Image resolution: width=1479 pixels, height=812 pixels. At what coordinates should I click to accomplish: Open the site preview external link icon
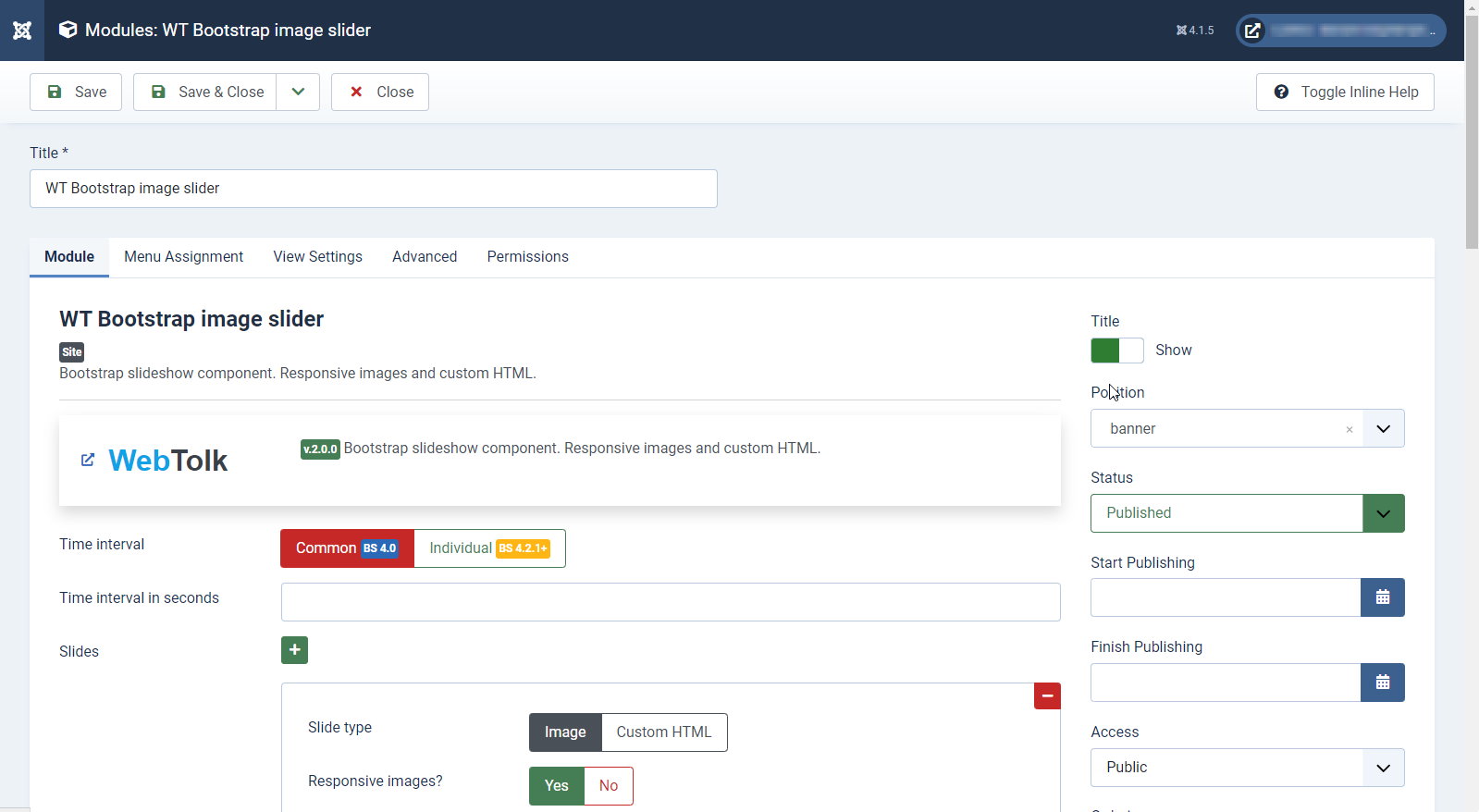click(1252, 31)
